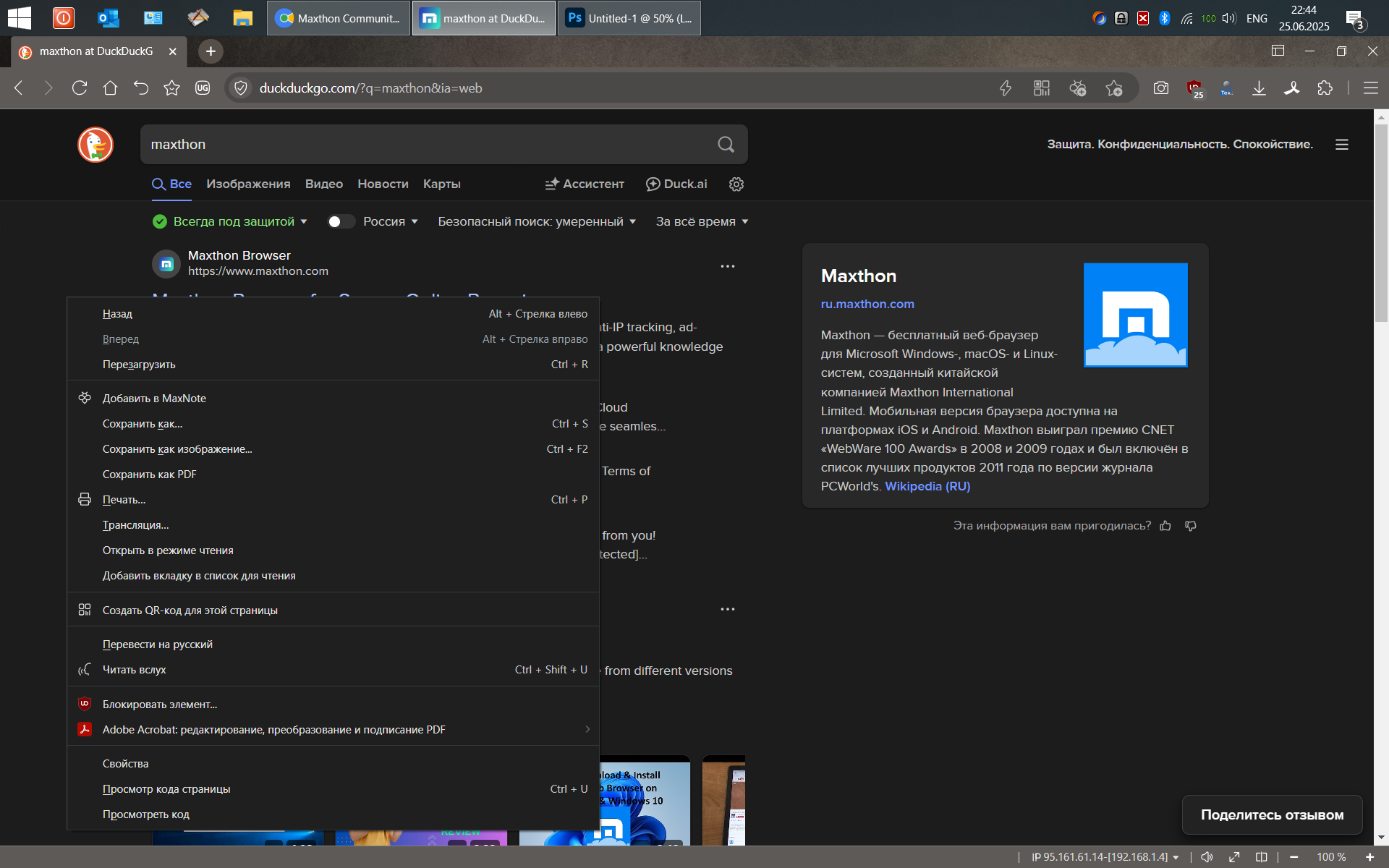This screenshot has width=1389, height=868.
Task: Open the DuckDuckGo side hamburger menu
Action: coord(1342,145)
